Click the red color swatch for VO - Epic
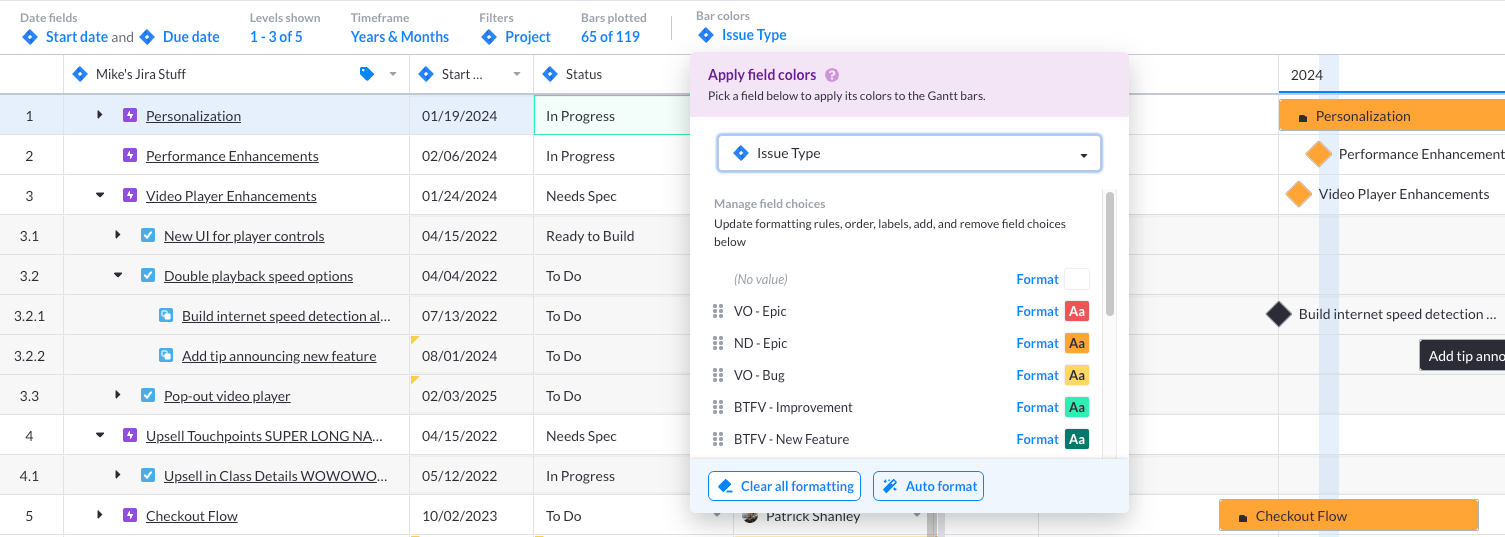The image size is (1505, 537). tap(1077, 311)
